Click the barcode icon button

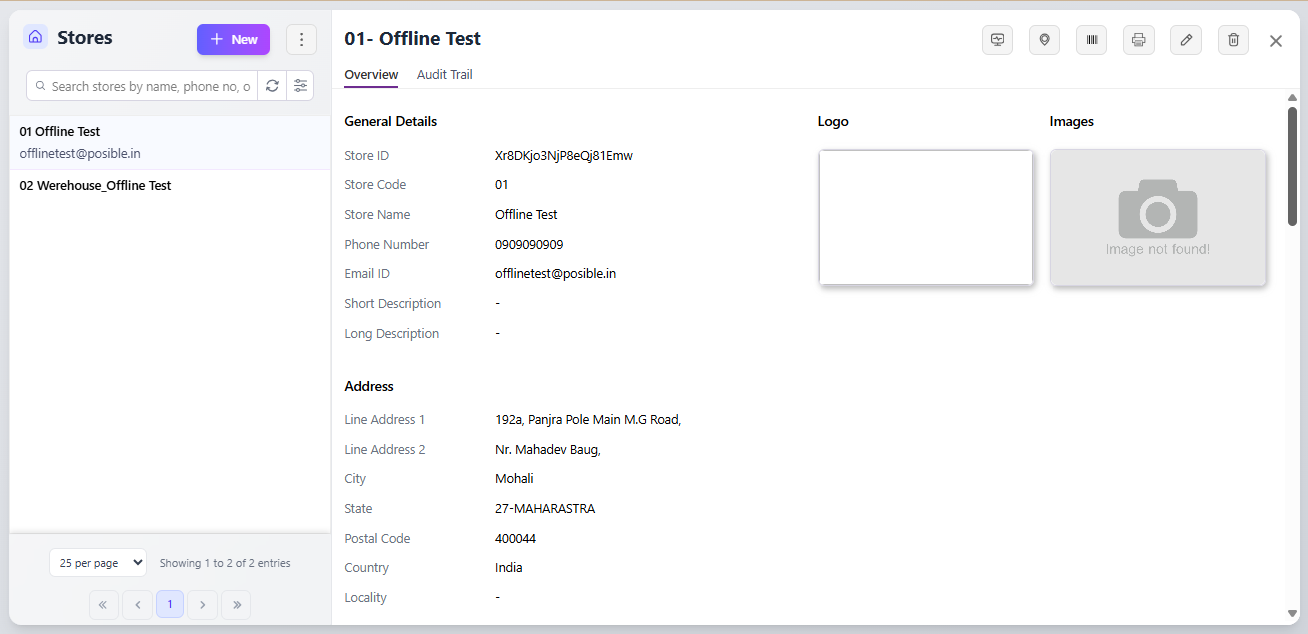[1091, 40]
